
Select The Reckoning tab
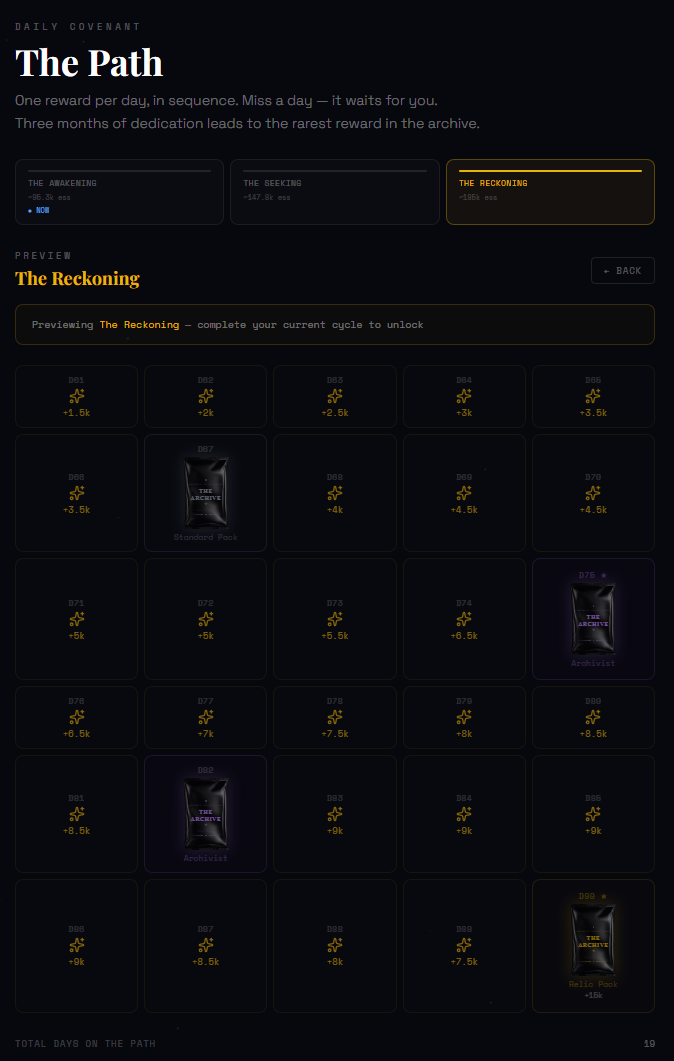(550, 191)
